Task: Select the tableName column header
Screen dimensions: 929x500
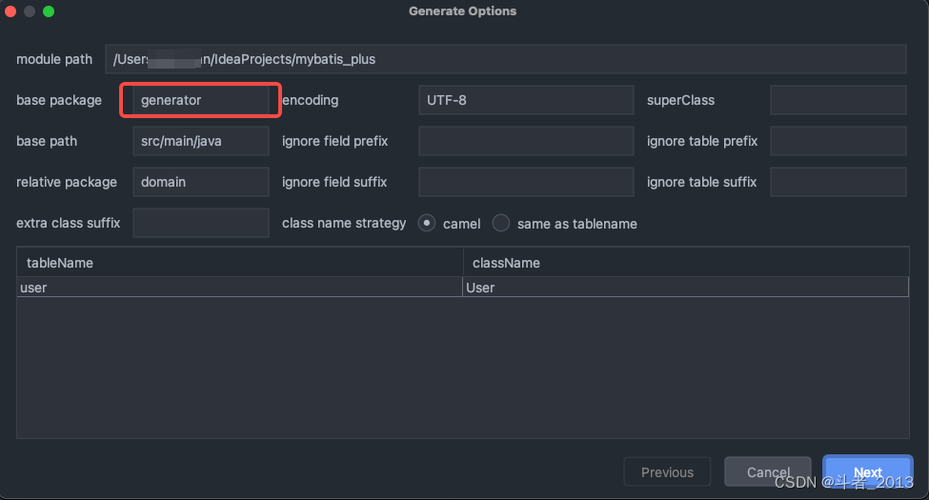Action: tap(240, 262)
